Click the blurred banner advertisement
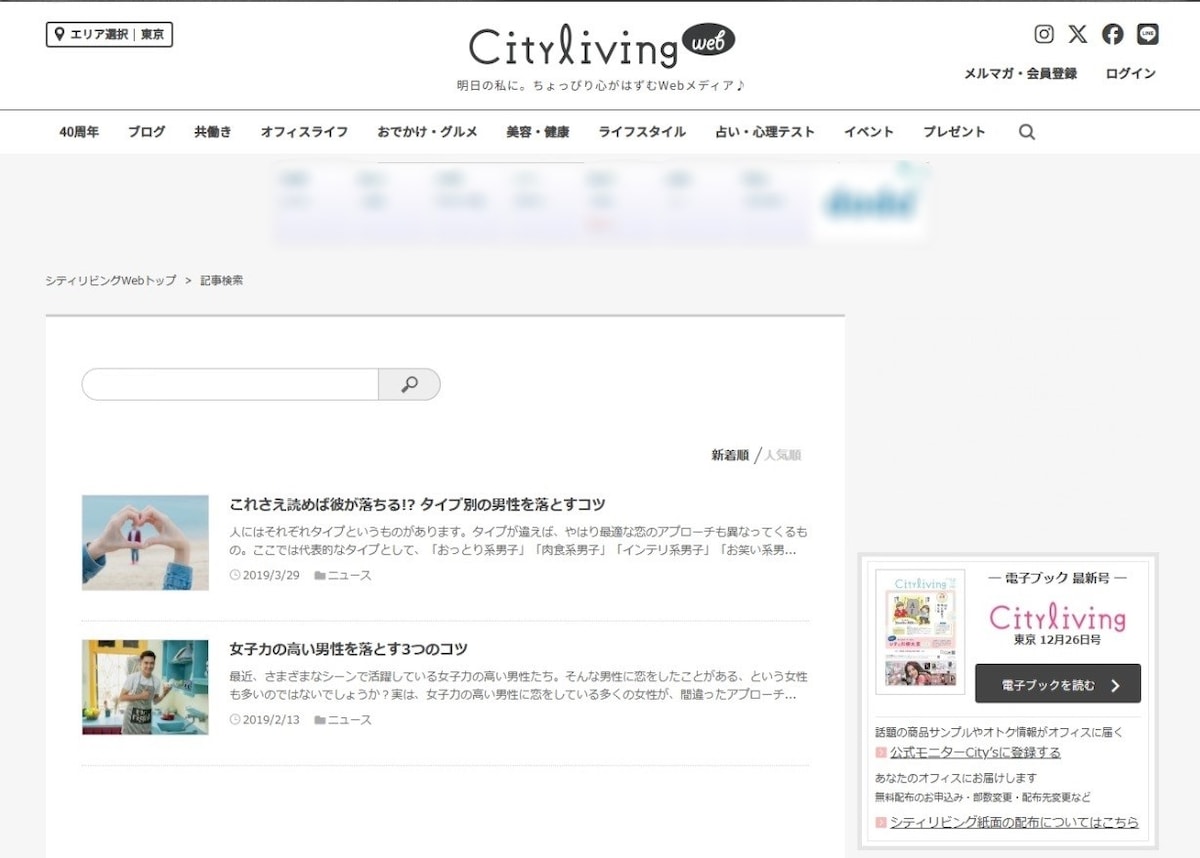Viewport: 1200px width, 858px height. (600, 204)
